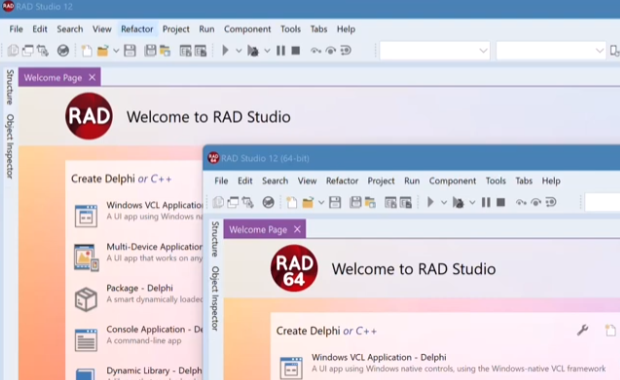The width and height of the screenshot is (620, 380).
Task: Click globe browser icon in back window toolbar
Action: [63, 51]
